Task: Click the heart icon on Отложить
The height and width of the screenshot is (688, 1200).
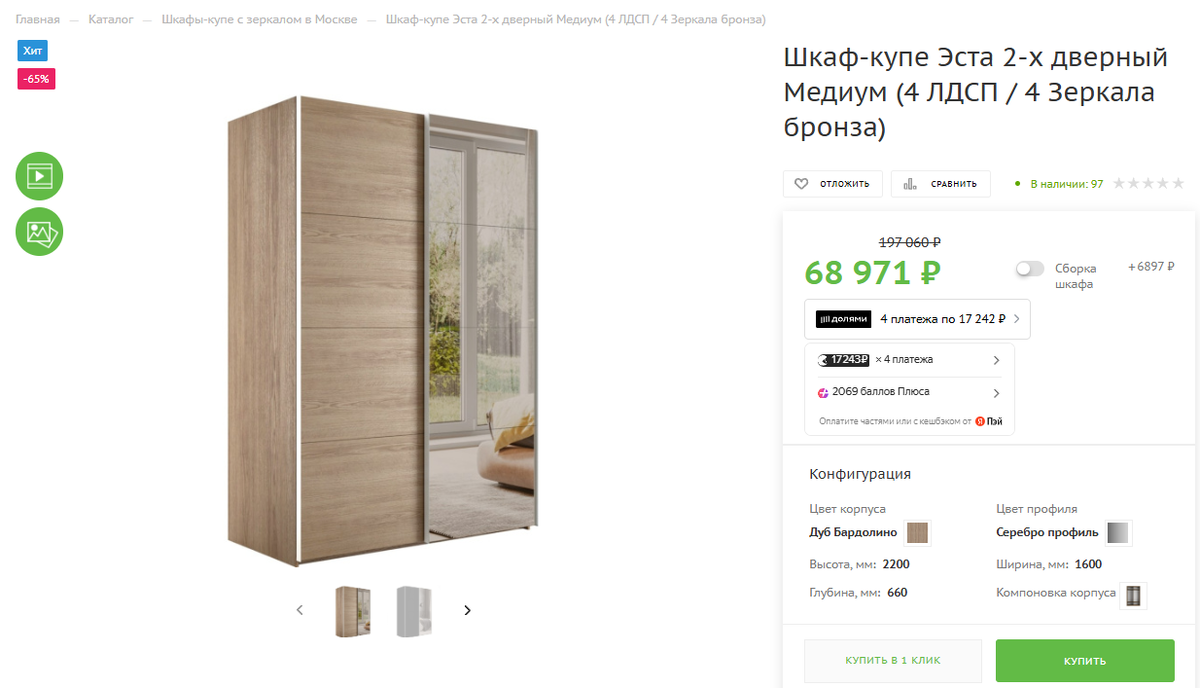Action: click(801, 184)
